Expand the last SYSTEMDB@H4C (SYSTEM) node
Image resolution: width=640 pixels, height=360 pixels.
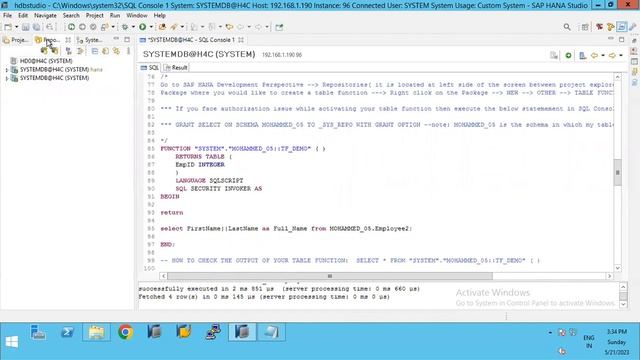(7, 78)
